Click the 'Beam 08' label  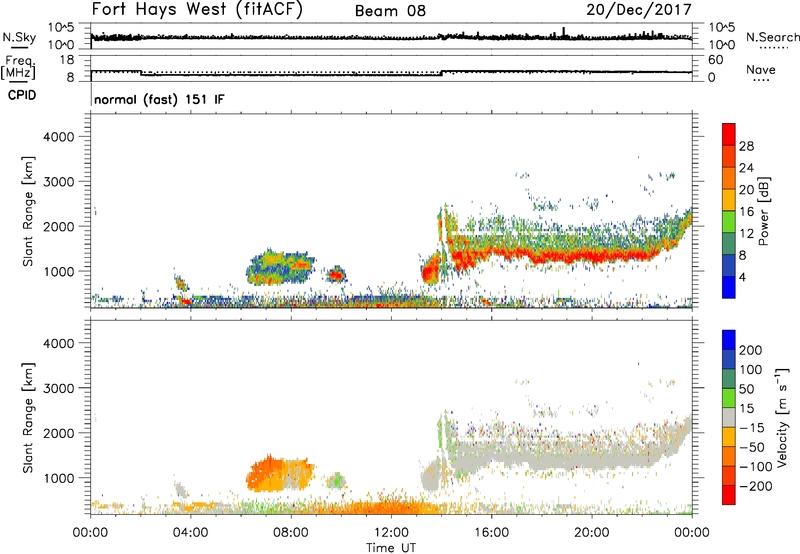[390, 11]
